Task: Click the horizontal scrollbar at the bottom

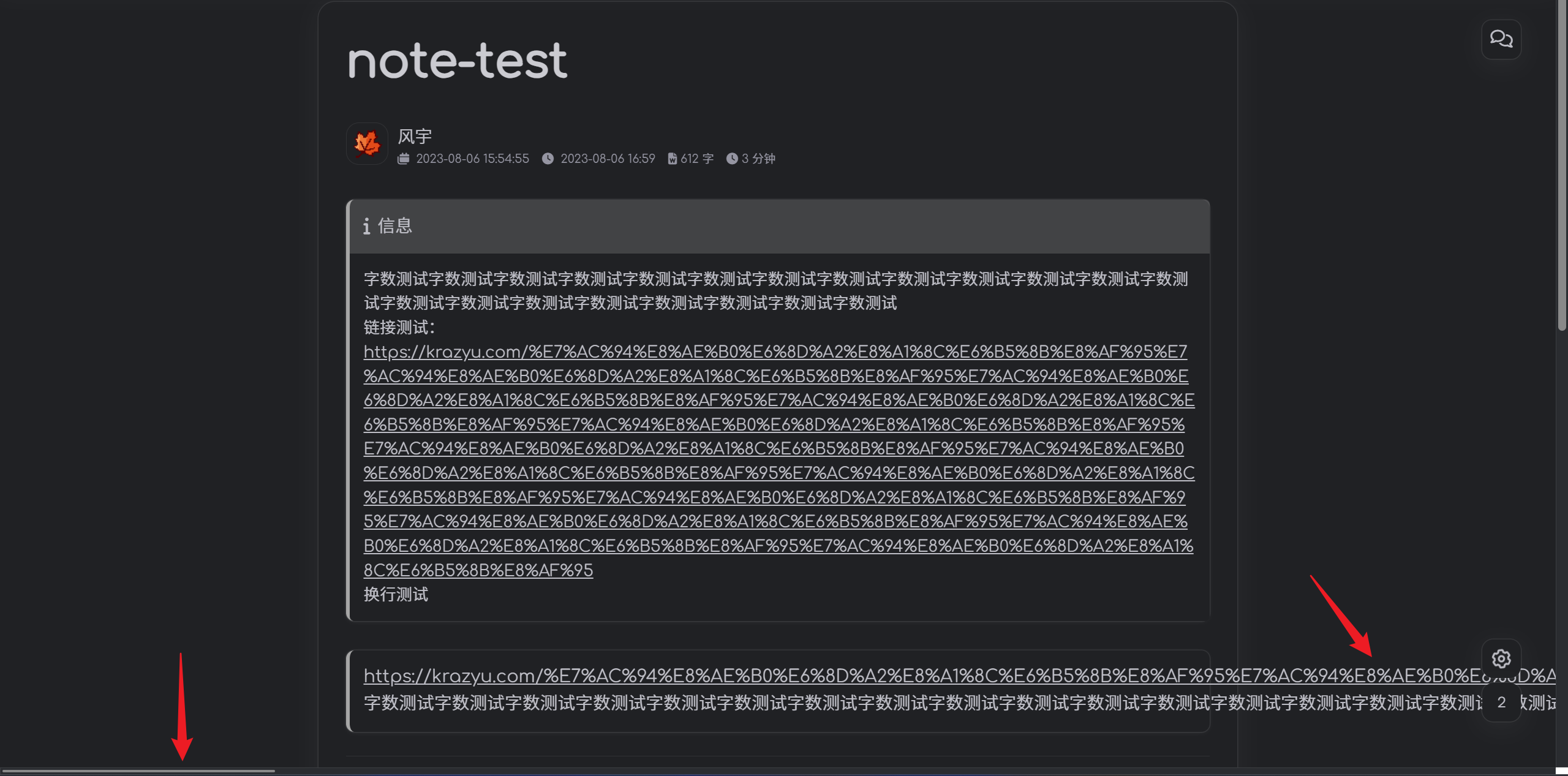Action: click(x=138, y=770)
